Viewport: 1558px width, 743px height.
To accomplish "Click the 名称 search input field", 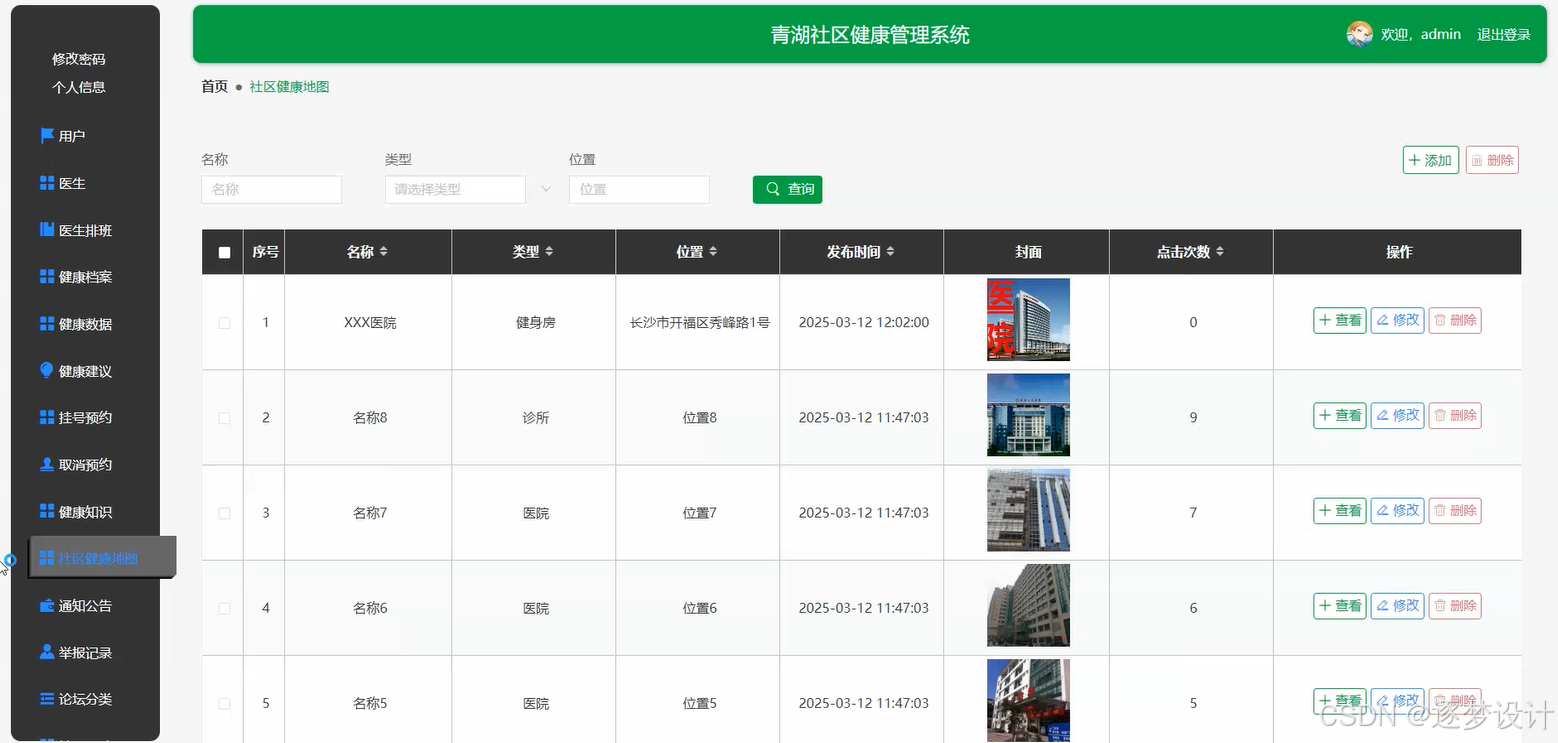I will [x=271, y=189].
